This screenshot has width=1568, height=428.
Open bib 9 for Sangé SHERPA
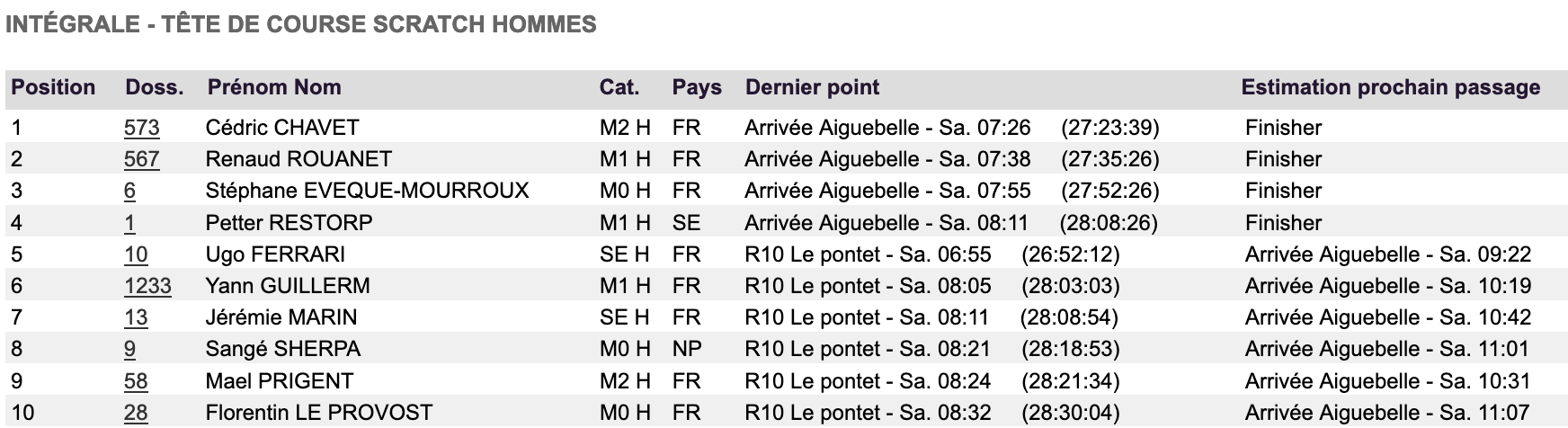129,349
